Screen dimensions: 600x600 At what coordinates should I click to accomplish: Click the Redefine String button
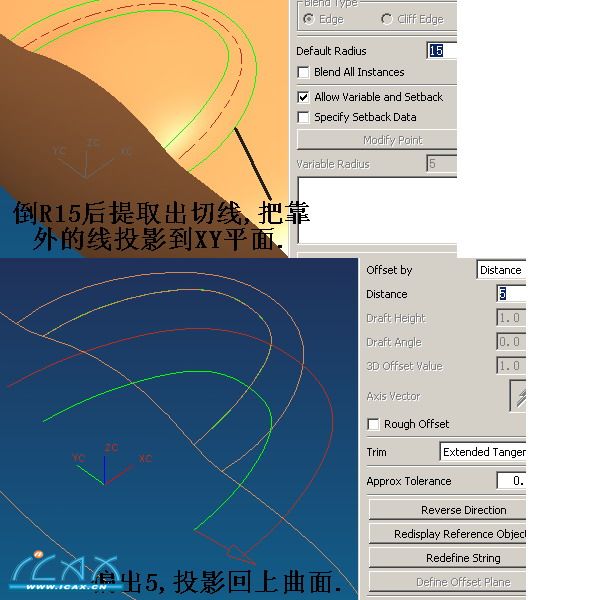click(447, 558)
